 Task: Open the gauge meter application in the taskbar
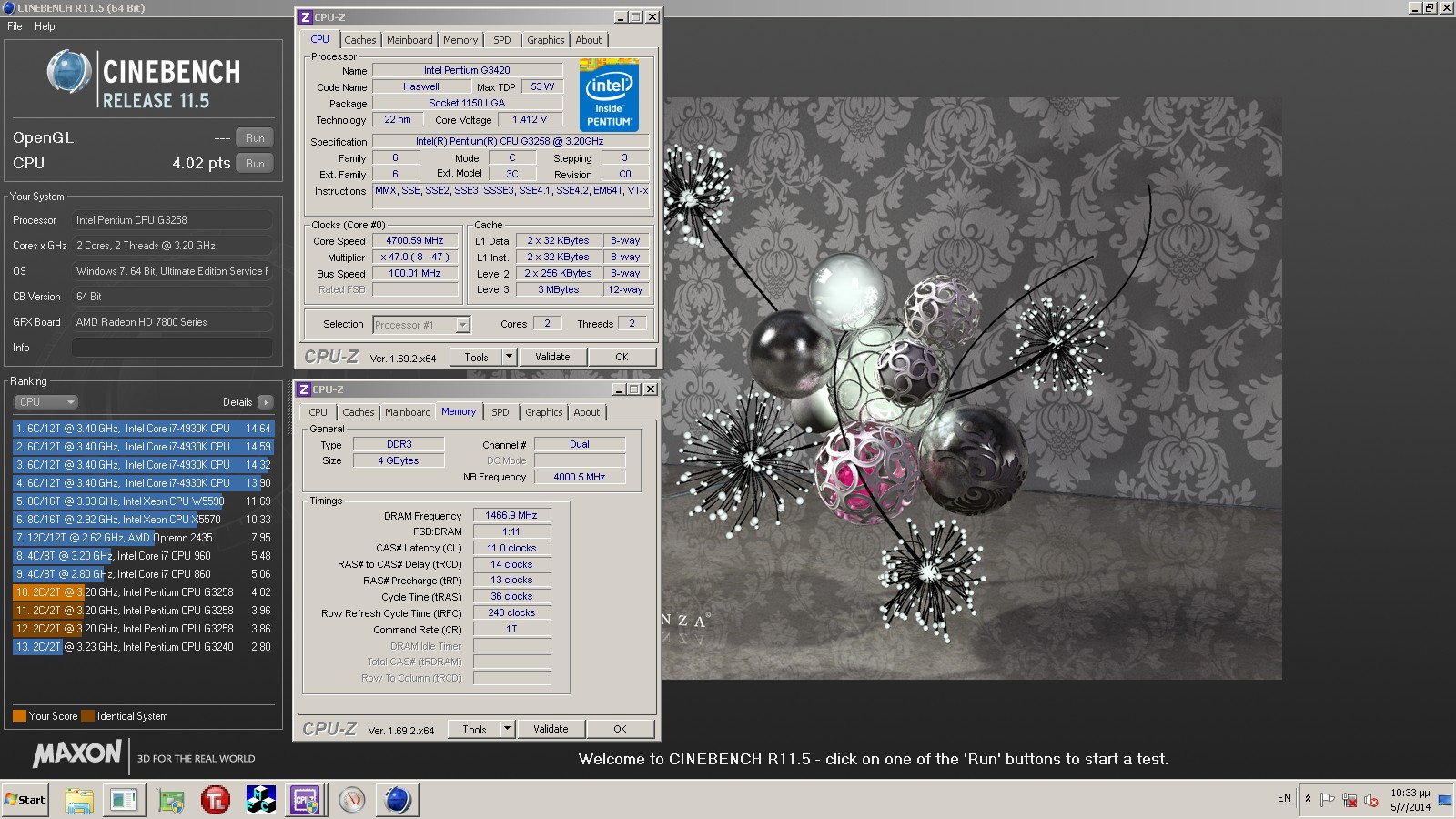click(x=352, y=800)
